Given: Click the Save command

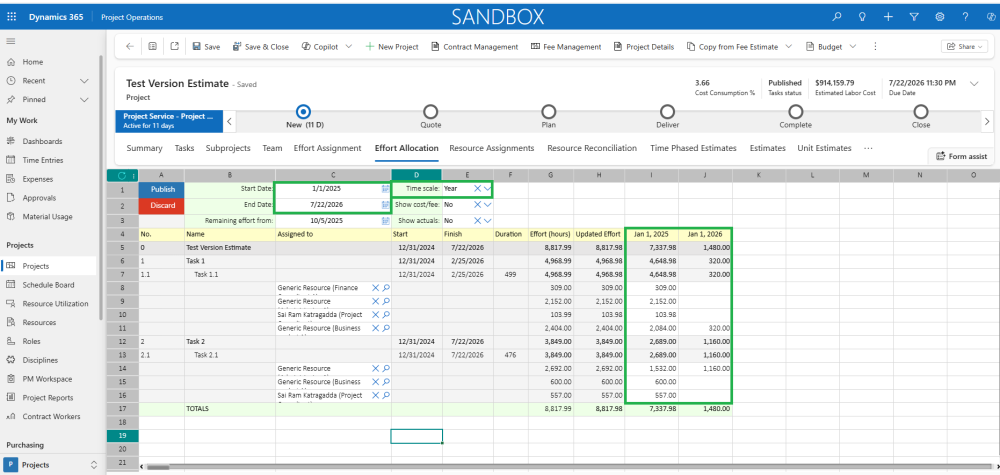Looking at the screenshot, I should pyautogui.click(x=206, y=47).
